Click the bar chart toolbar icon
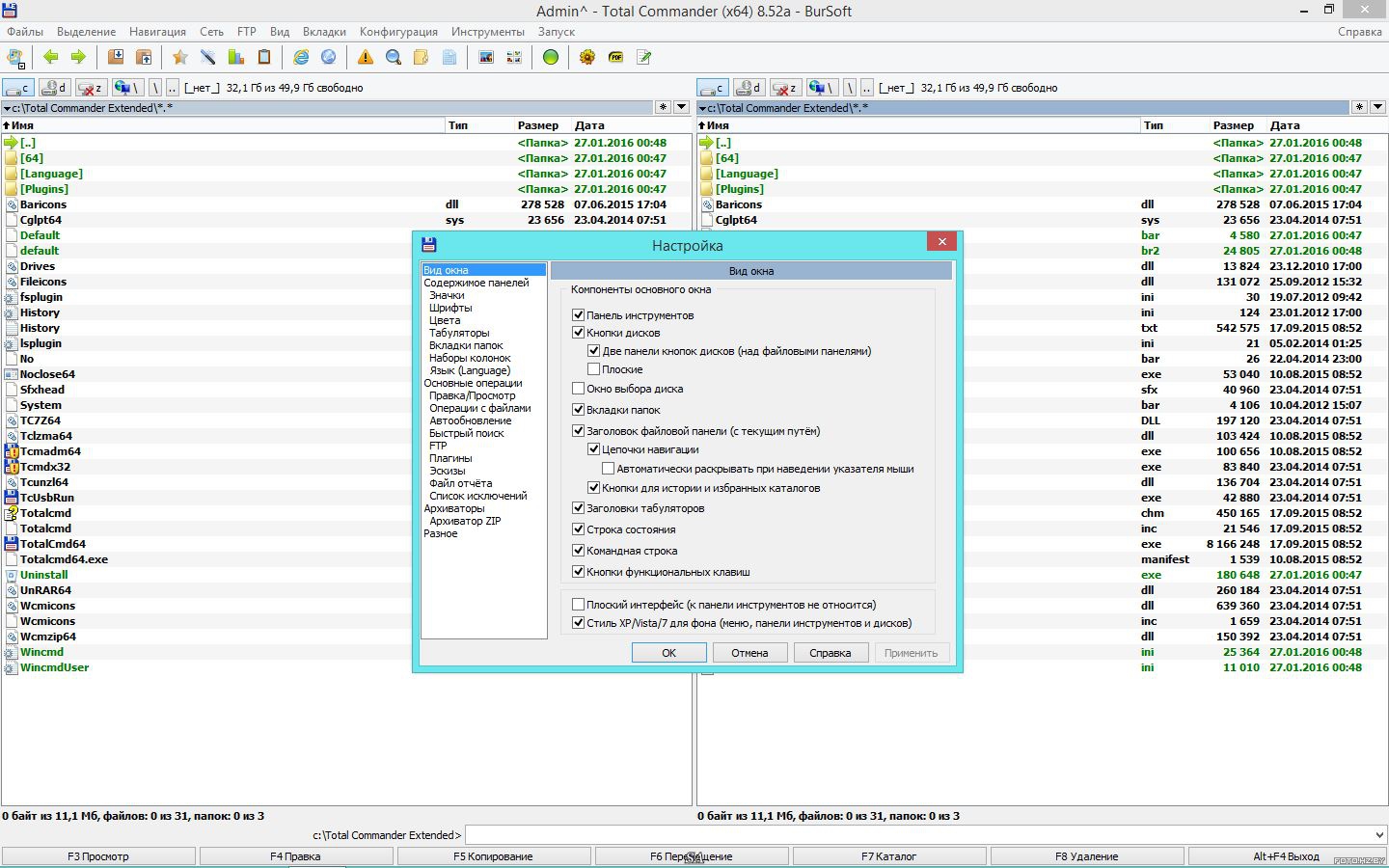 click(235, 57)
